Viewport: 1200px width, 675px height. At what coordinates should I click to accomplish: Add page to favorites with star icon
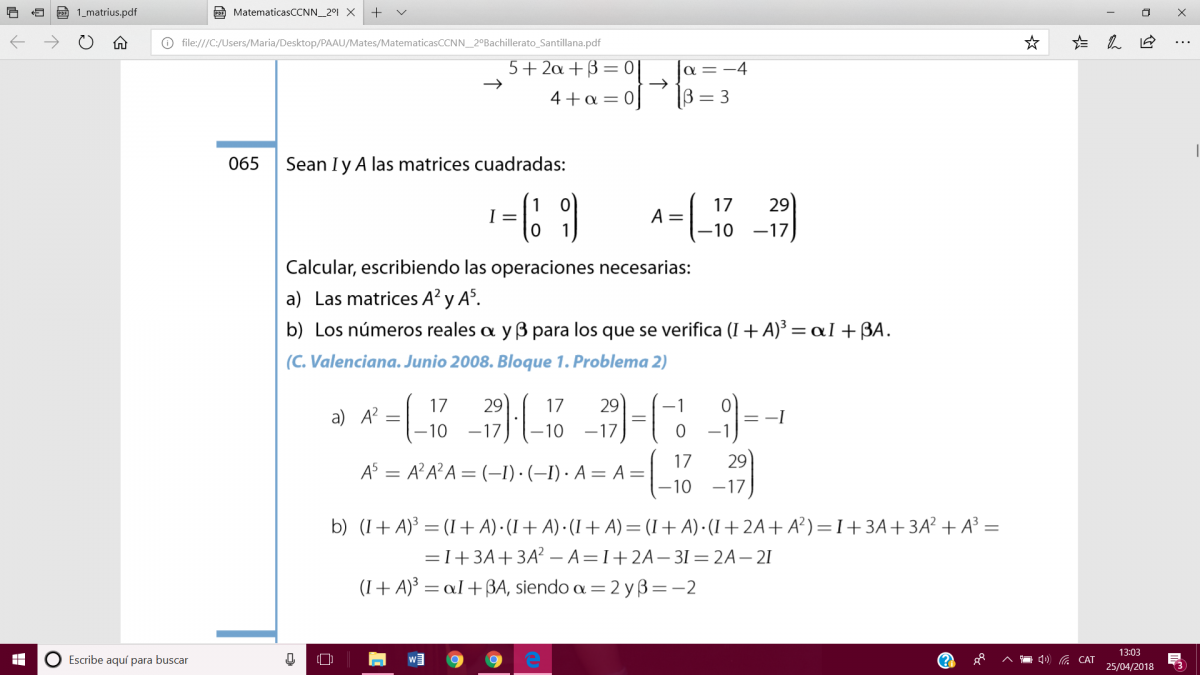[1031, 43]
